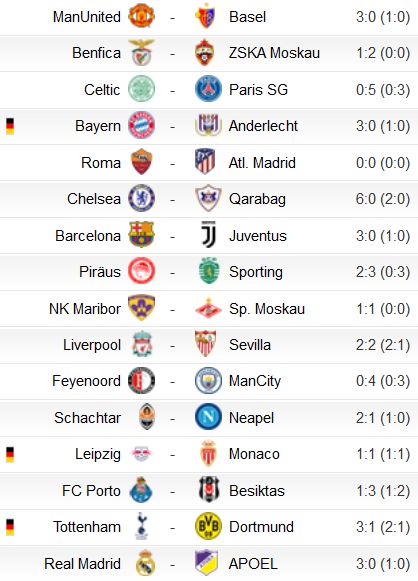Select the Celtic–Paris SG 0:5 score
The image size is (418, 581).
click(383, 90)
